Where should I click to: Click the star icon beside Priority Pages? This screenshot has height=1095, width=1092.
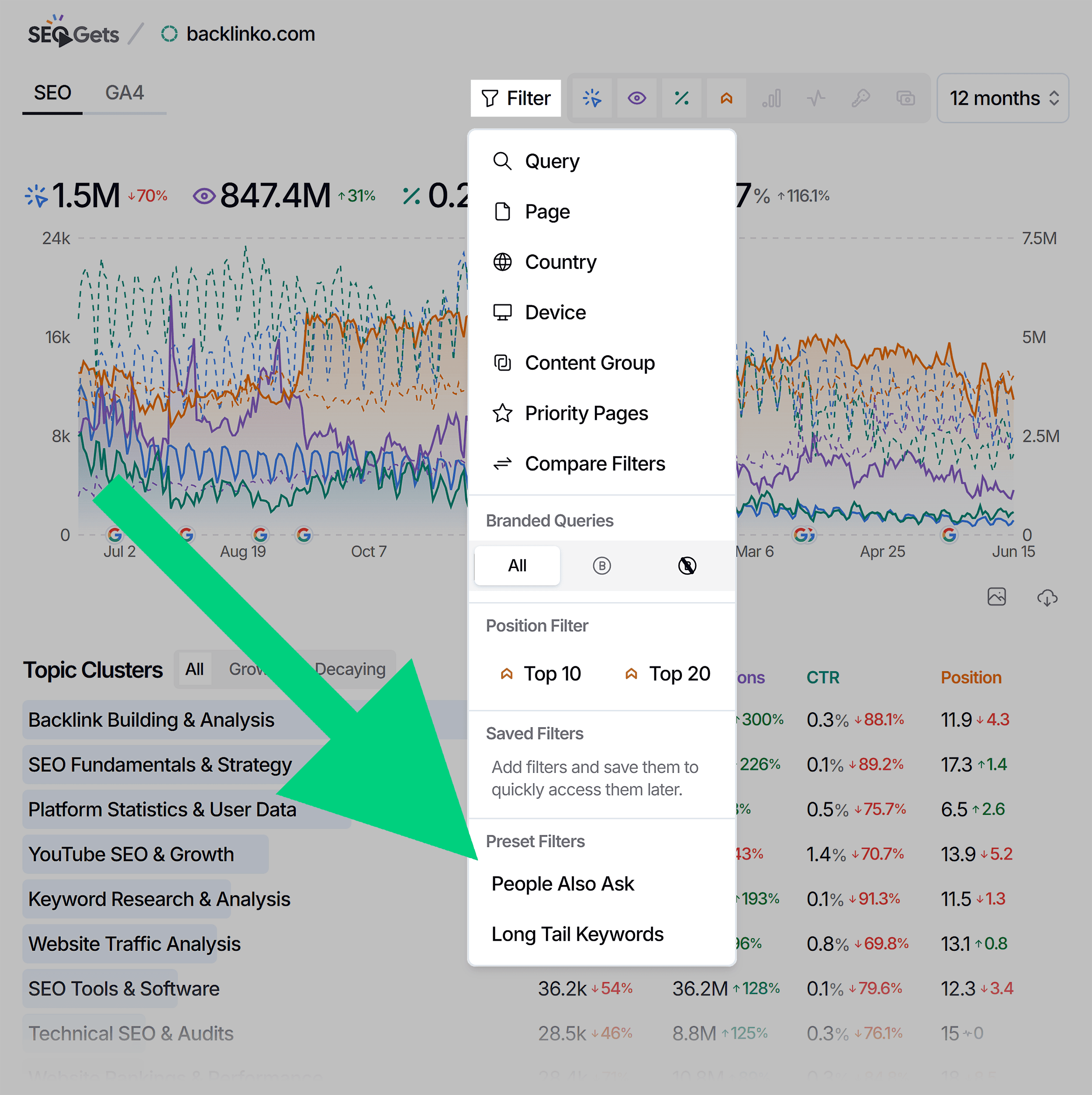click(502, 414)
